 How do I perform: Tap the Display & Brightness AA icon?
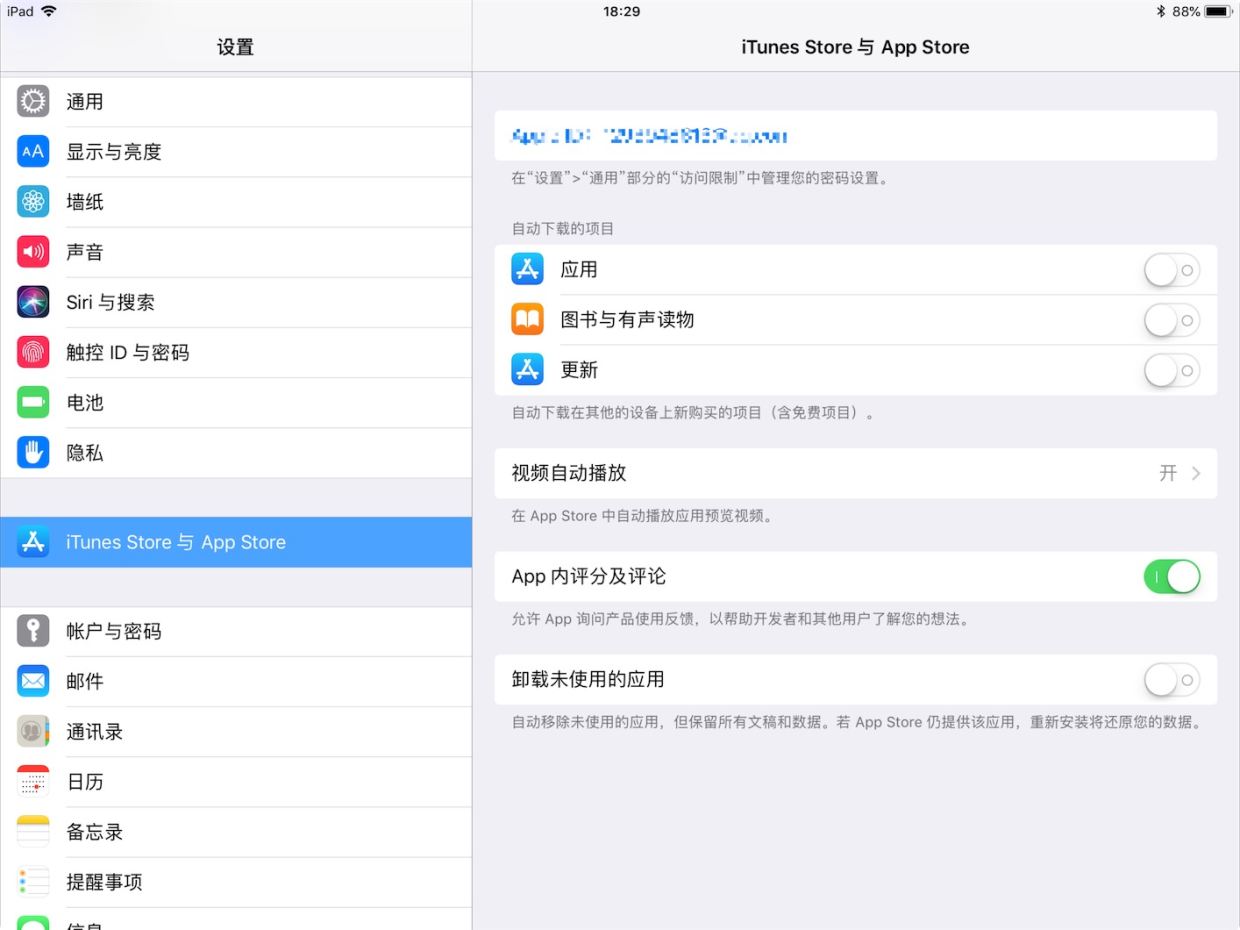(33, 151)
